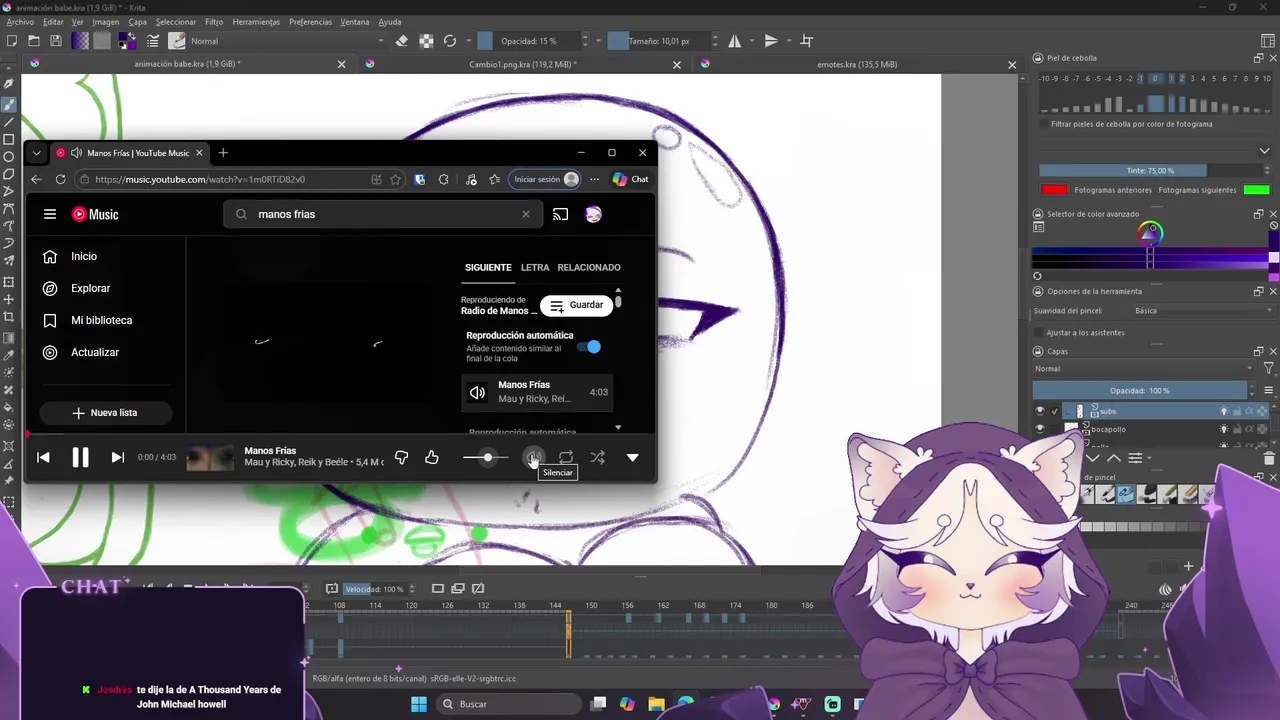Select Manos Frías queue item
Viewport: 1280px width, 720px height.
click(x=537, y=392)
